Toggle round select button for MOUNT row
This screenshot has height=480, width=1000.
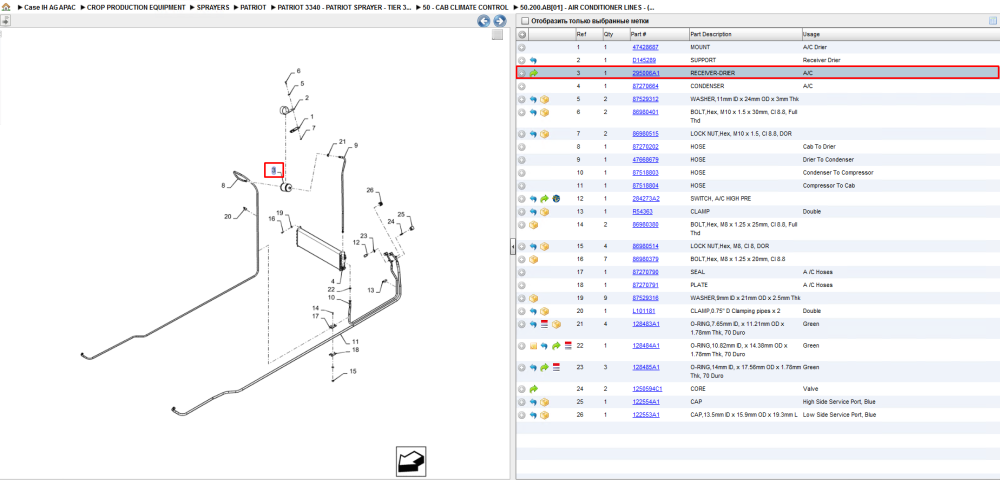(522, 47)
